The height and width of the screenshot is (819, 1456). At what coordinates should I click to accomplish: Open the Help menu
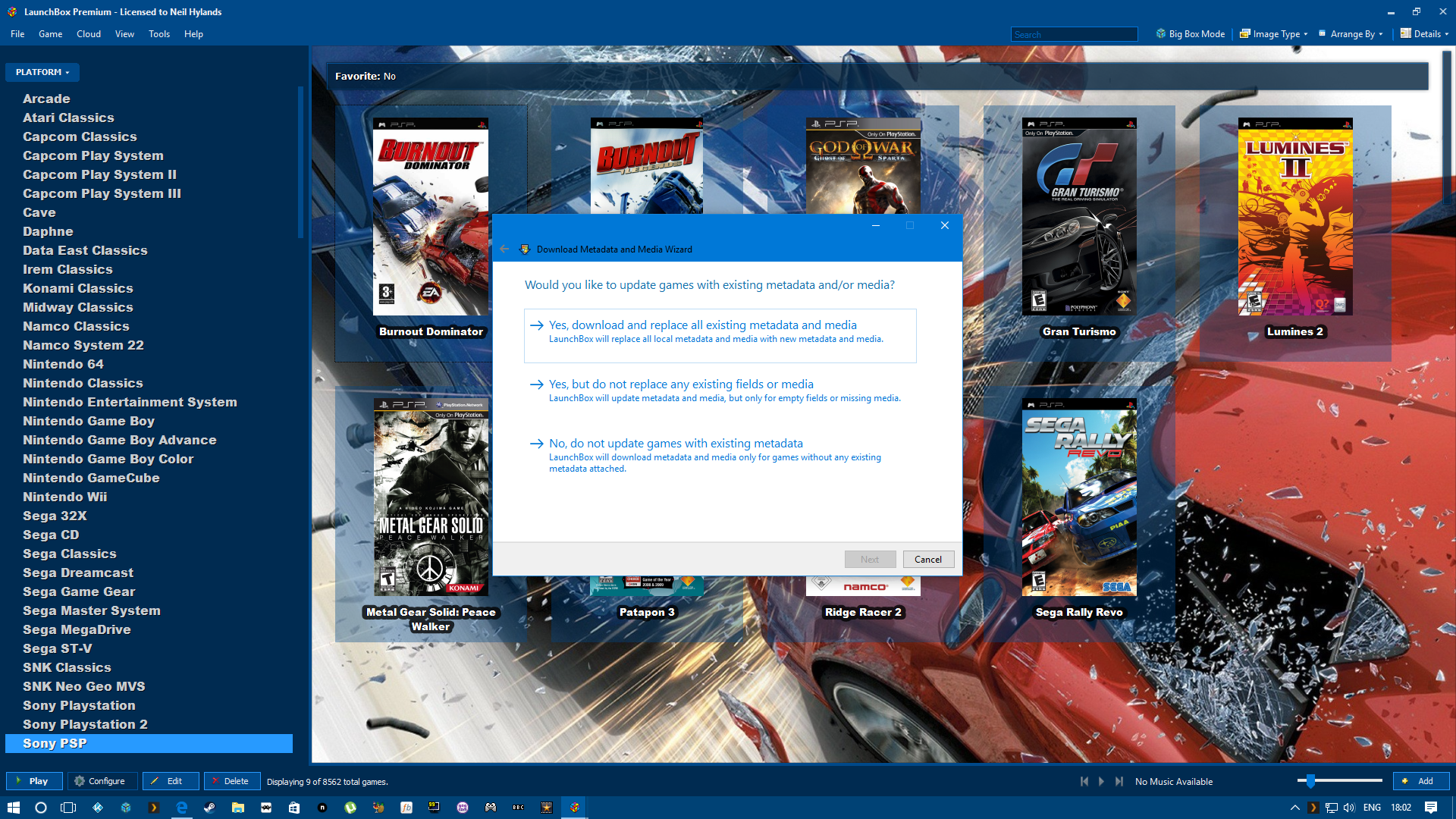[x=193, y=34]
